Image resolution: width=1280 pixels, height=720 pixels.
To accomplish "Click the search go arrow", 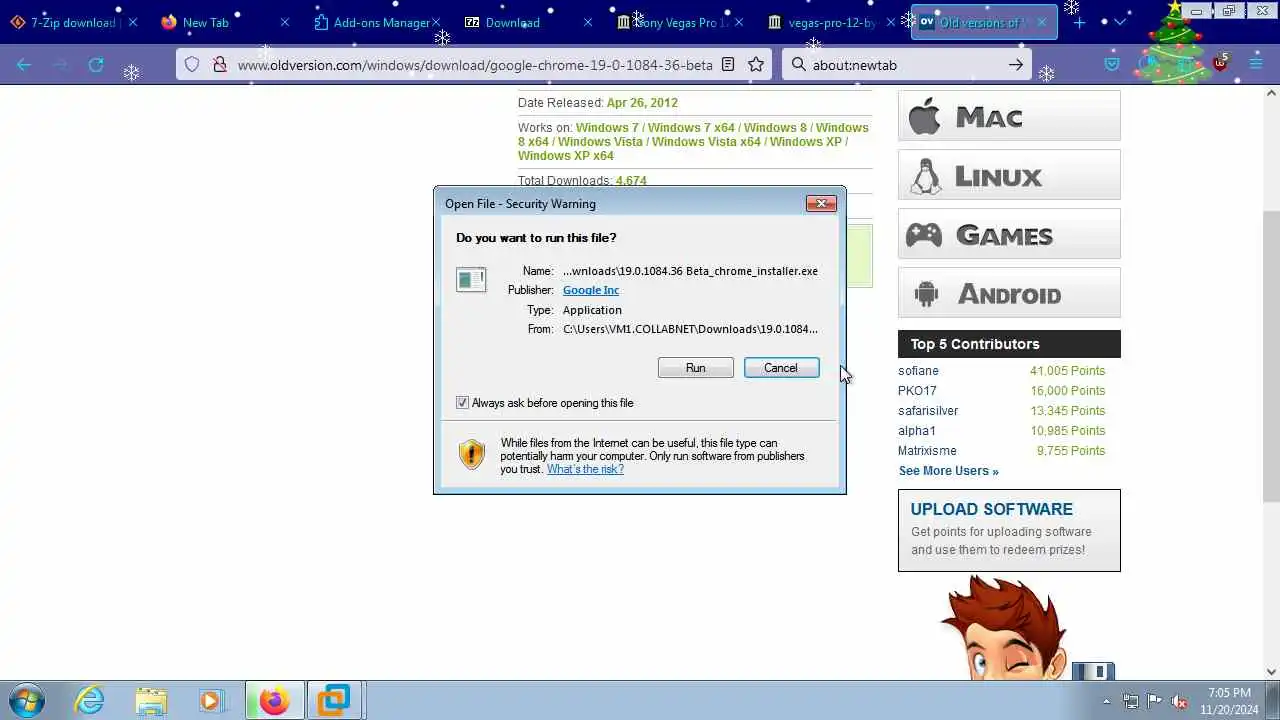I will [x=1016, y=64].
